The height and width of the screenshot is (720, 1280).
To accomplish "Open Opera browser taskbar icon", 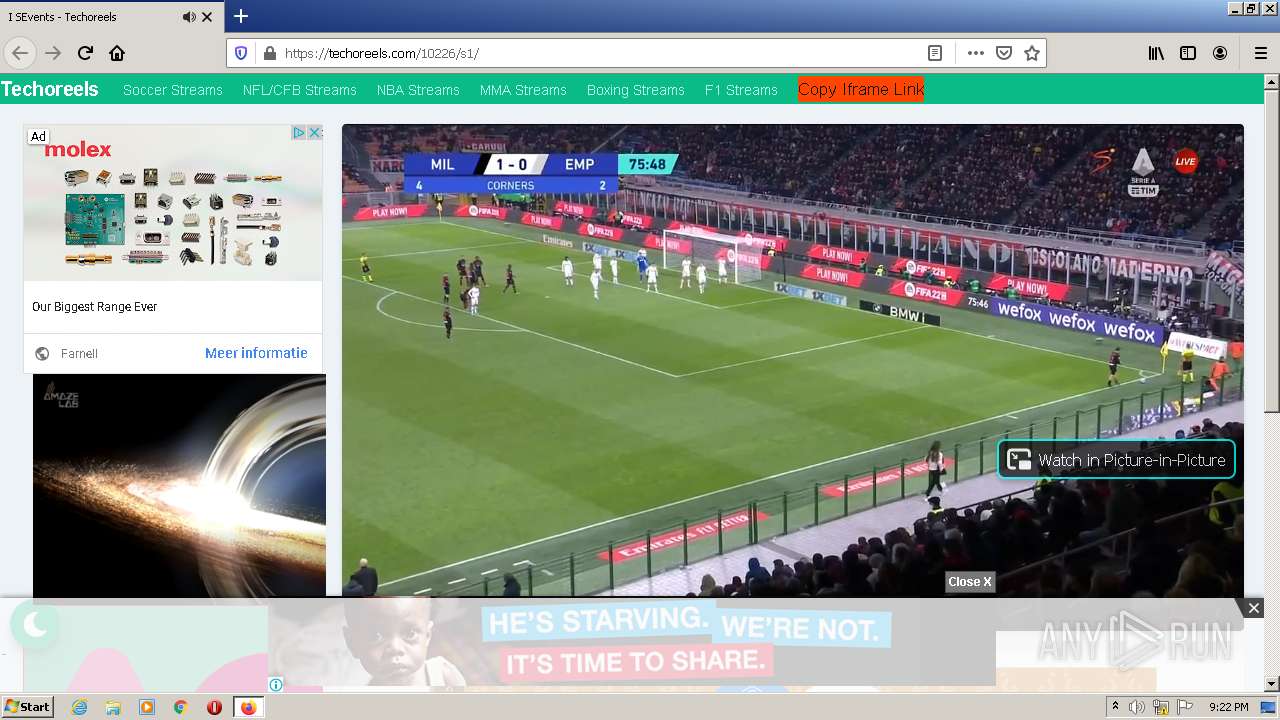I will [215, 707].
